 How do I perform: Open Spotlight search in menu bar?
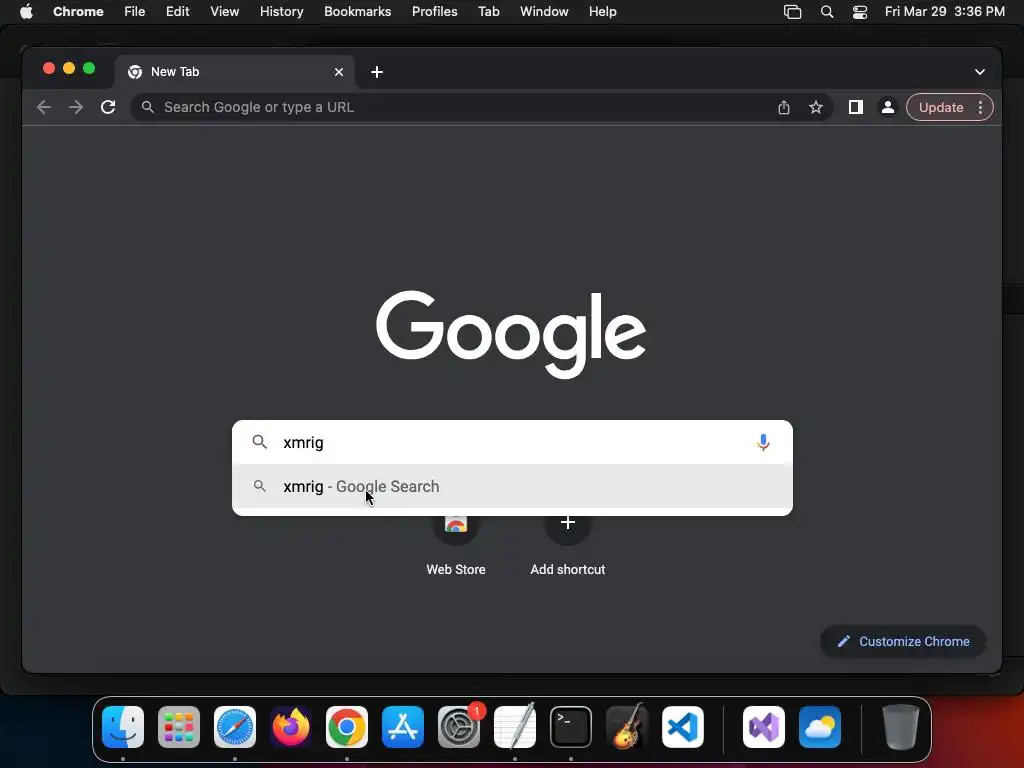tap(827, 12)
